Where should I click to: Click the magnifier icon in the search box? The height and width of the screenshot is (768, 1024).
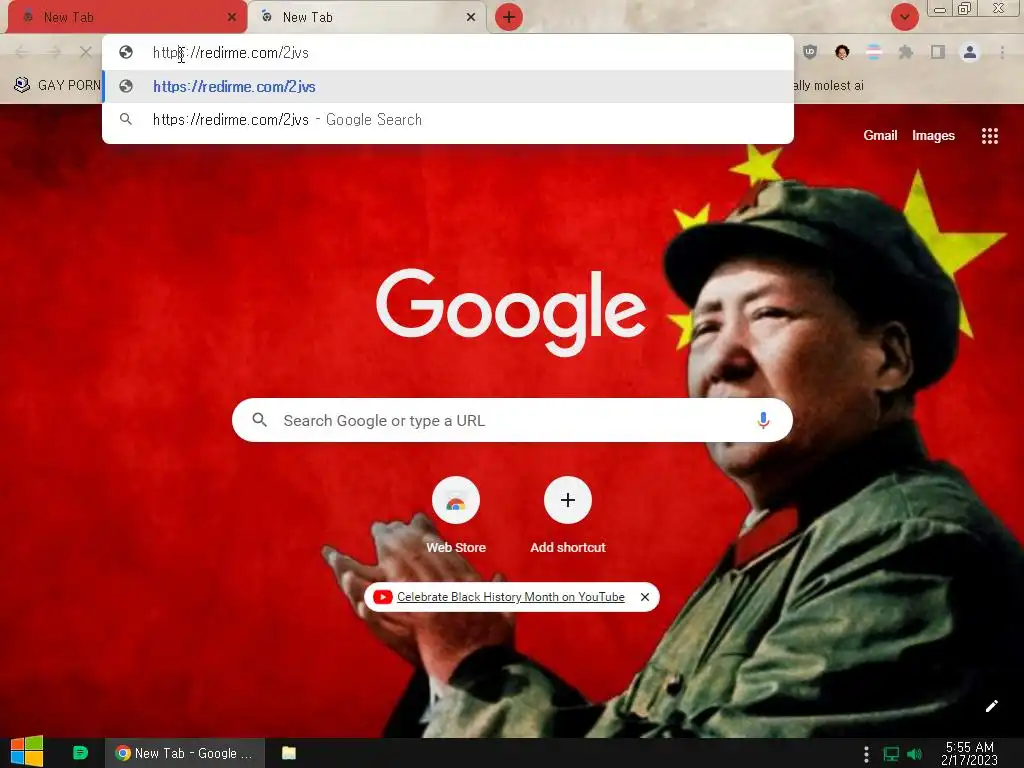pyautogui.click(x=259, y=420)
